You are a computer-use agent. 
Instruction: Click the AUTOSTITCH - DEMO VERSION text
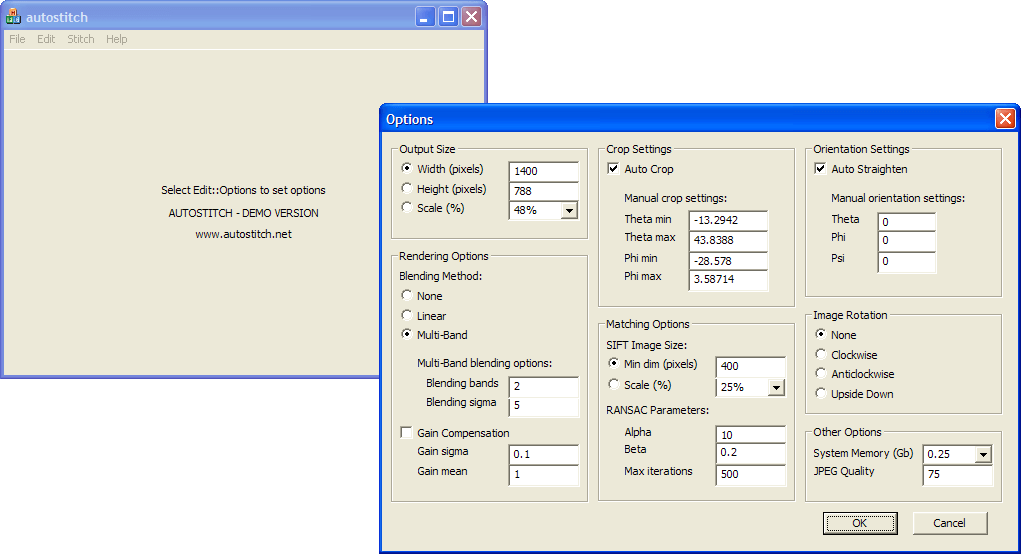coord(244,213)
